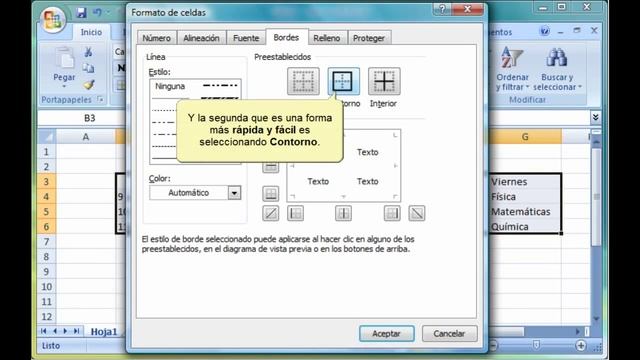Open the Alineación tab
Image resolution: width=640 pixels, height=360 pixels.
[x=201, y=38]
